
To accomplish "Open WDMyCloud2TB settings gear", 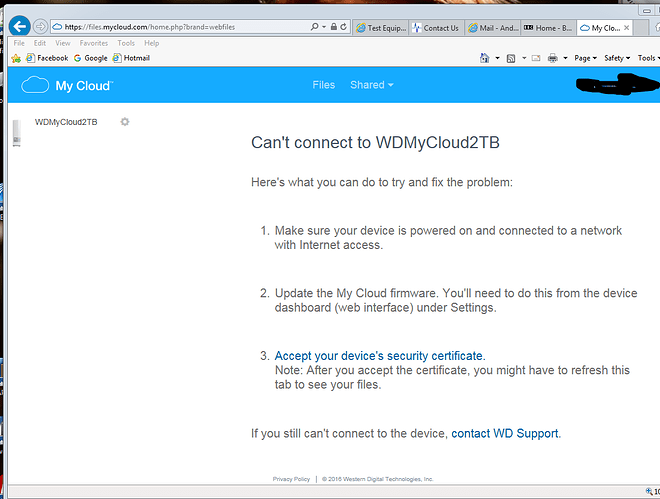I will pyautogui.click(x=125, y=122).
